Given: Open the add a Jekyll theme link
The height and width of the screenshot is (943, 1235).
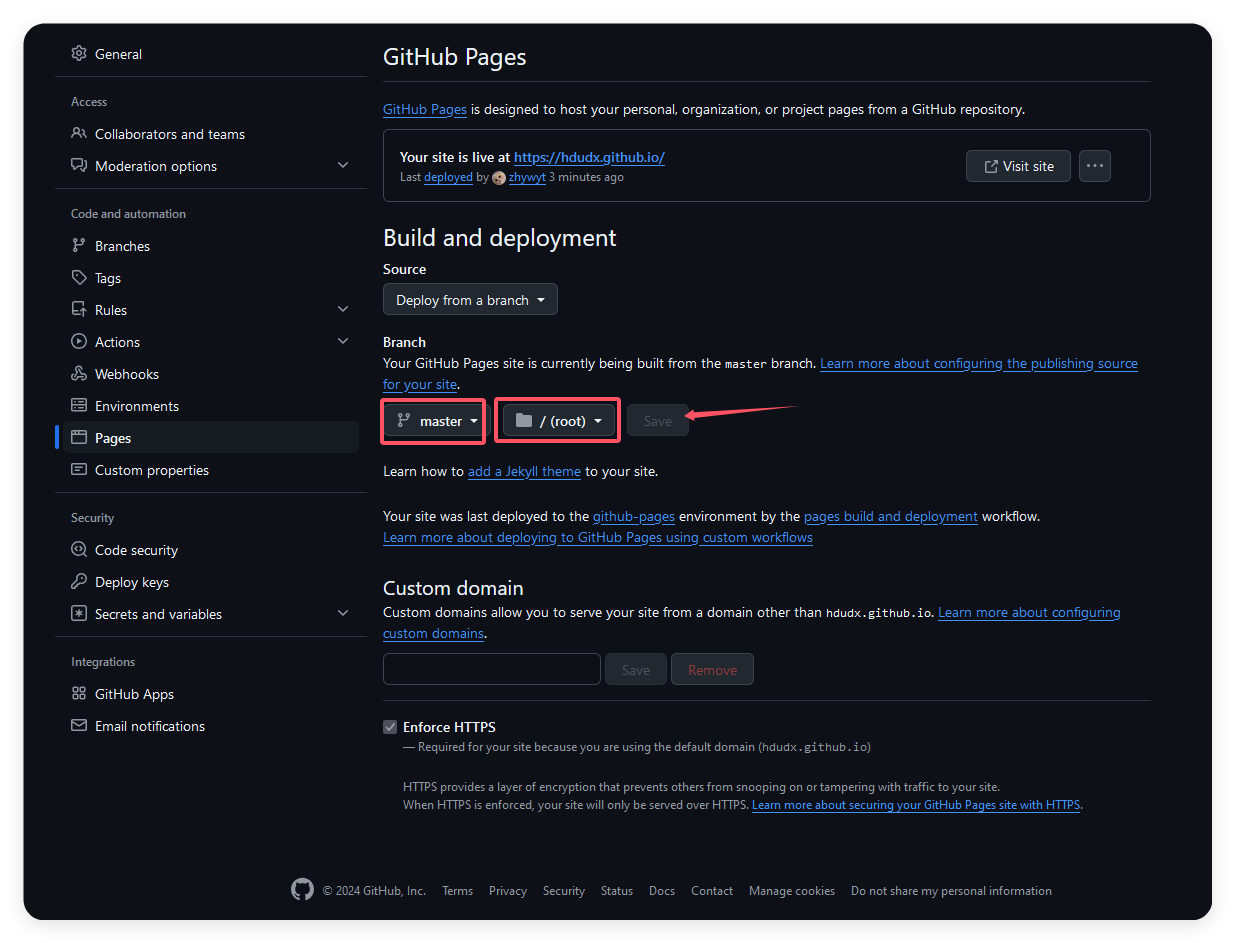Looking at the screenshot, I should [x=524, y=471].
